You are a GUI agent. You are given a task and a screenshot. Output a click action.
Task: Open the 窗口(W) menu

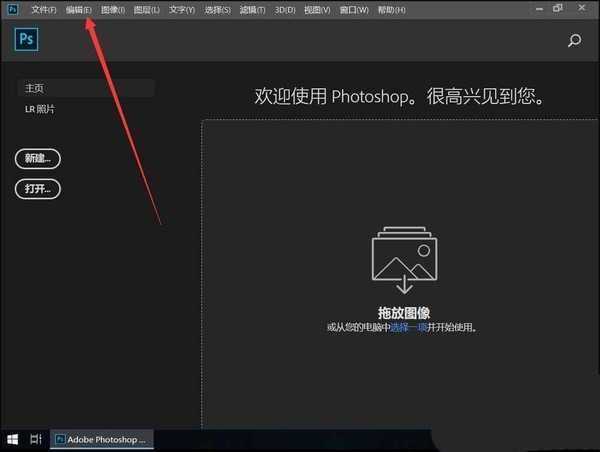(354, 10)
